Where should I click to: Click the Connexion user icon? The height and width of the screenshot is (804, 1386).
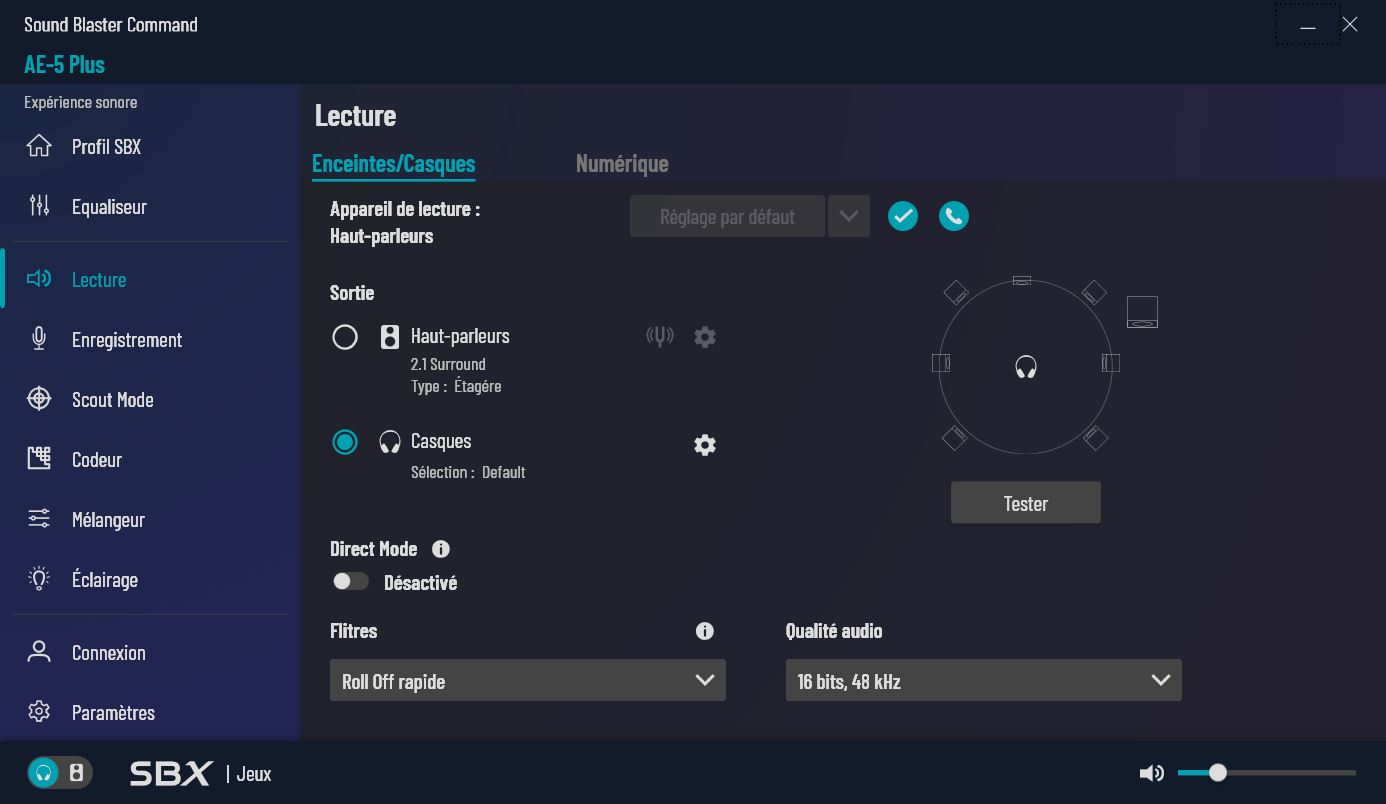(x=39, y=652)
